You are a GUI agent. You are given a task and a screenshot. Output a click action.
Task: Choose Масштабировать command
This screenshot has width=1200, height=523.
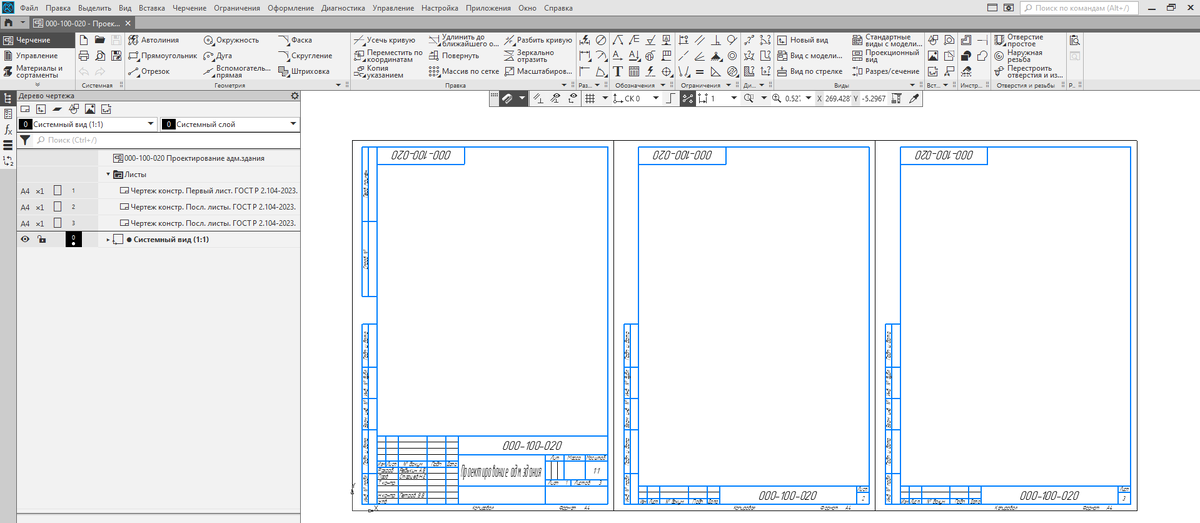coord(538,72)
